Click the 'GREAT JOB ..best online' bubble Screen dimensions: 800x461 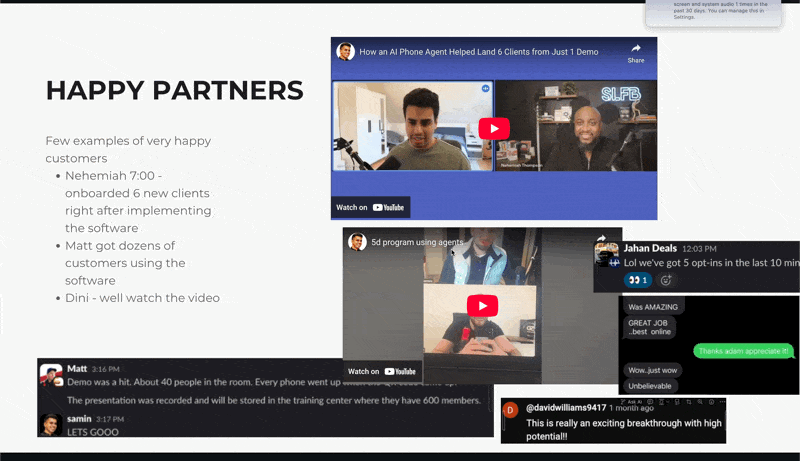[649, 327]
